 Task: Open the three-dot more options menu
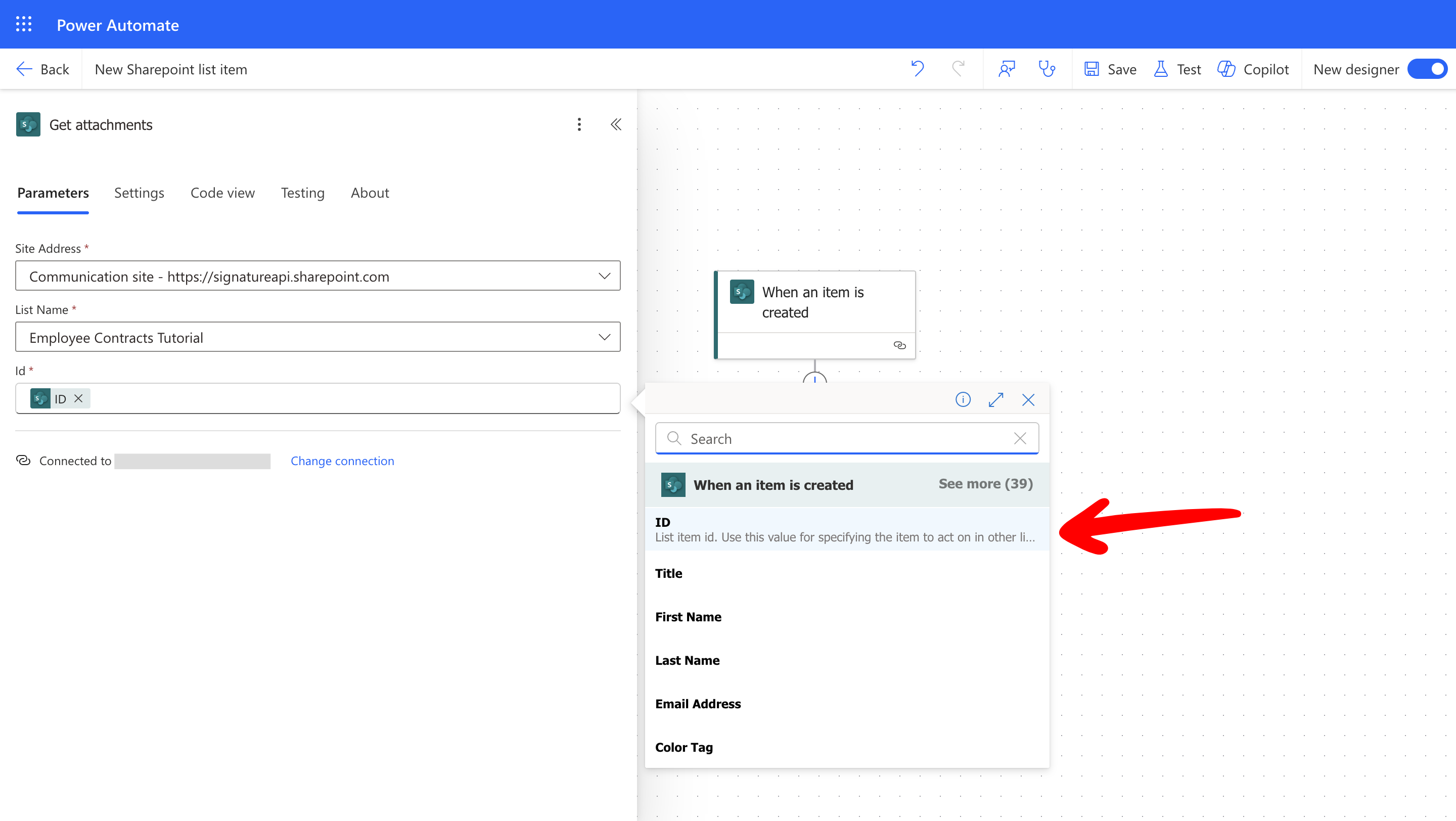pyautogui.click(x=579, y=124)
